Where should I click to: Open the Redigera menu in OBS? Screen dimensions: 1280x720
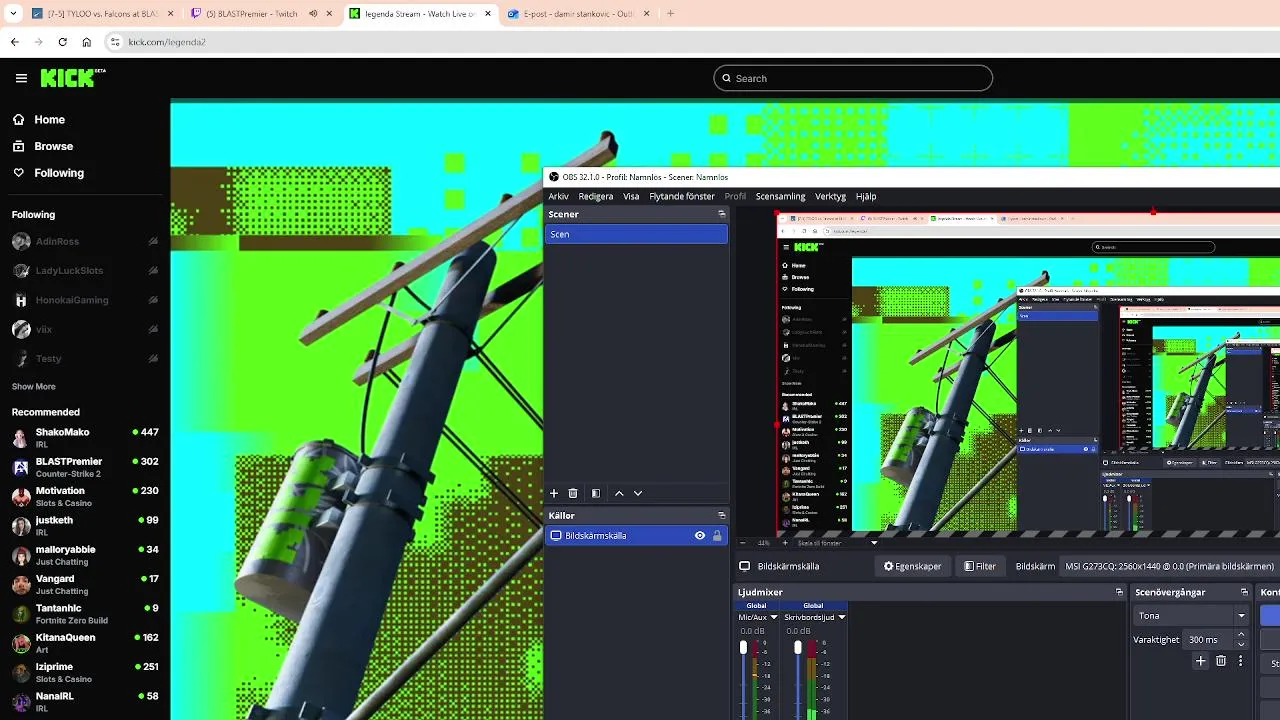click(596, 196)
